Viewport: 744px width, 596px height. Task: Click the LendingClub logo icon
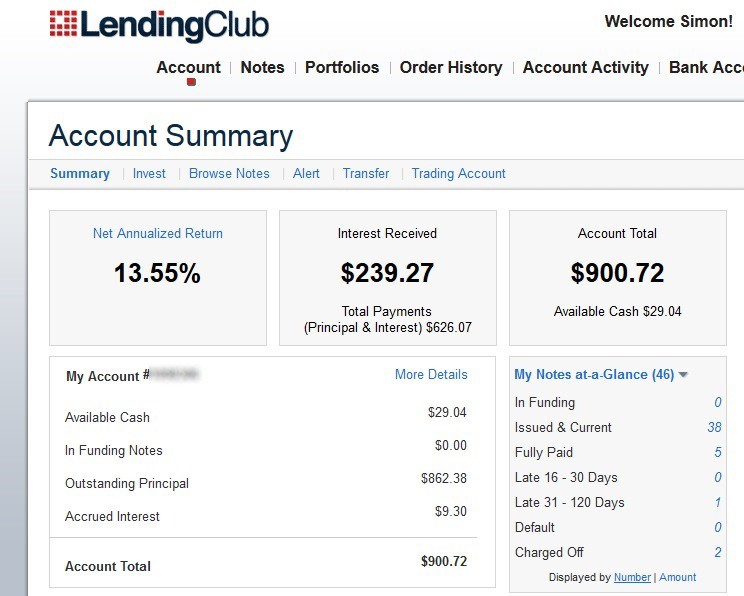62,26
